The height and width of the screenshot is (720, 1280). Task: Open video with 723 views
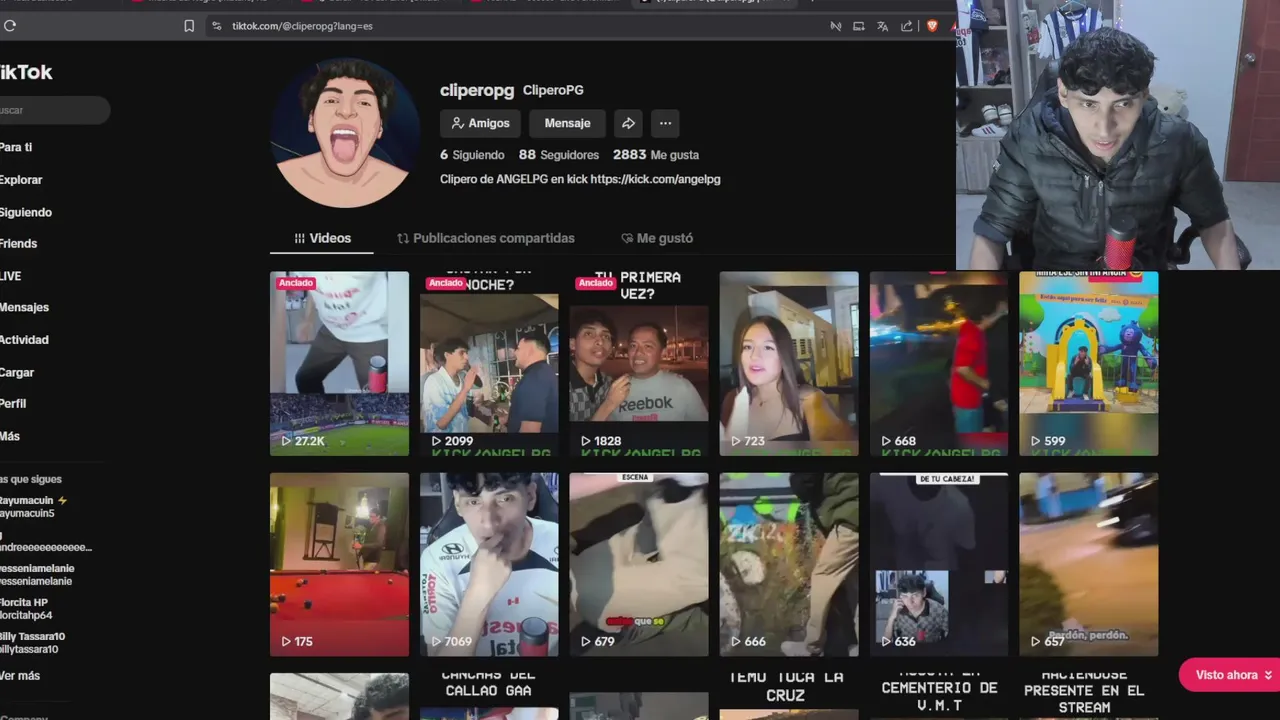pyautogui.click(x=789, y=364)
